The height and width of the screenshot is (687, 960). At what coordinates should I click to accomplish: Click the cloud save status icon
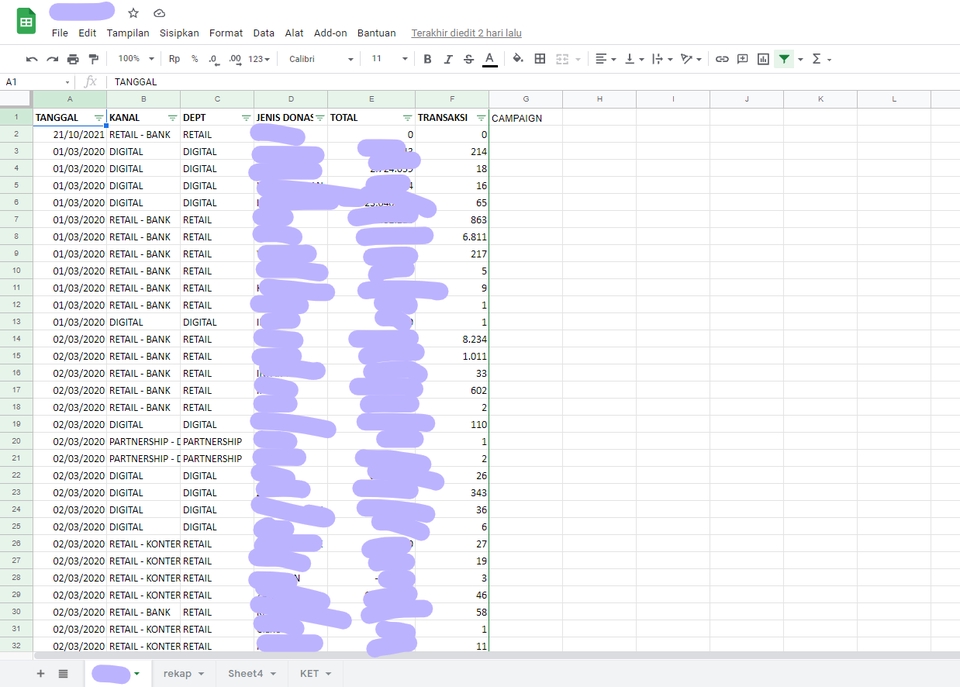coord(159,13)
